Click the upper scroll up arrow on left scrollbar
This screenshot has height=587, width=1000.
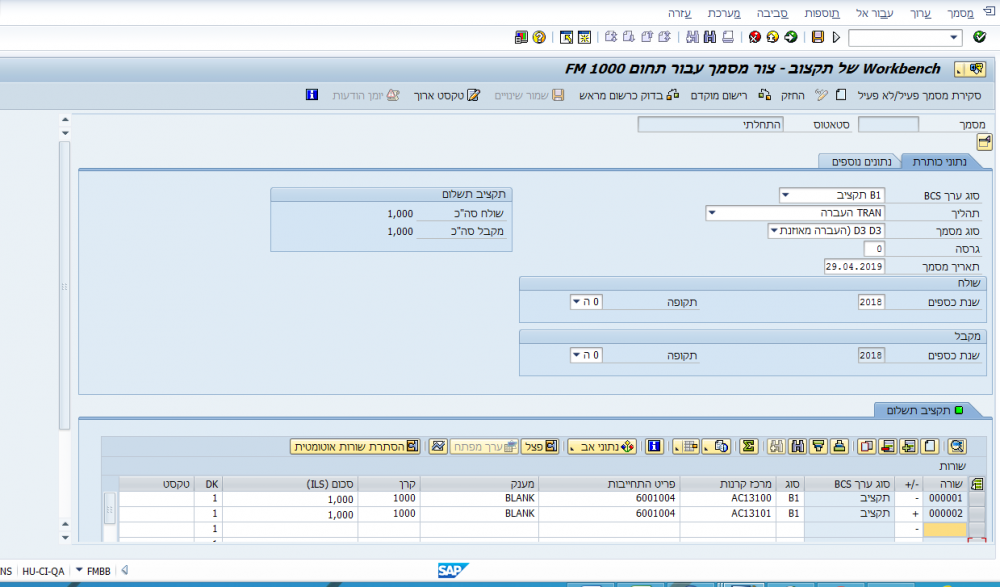pos(64,119)
